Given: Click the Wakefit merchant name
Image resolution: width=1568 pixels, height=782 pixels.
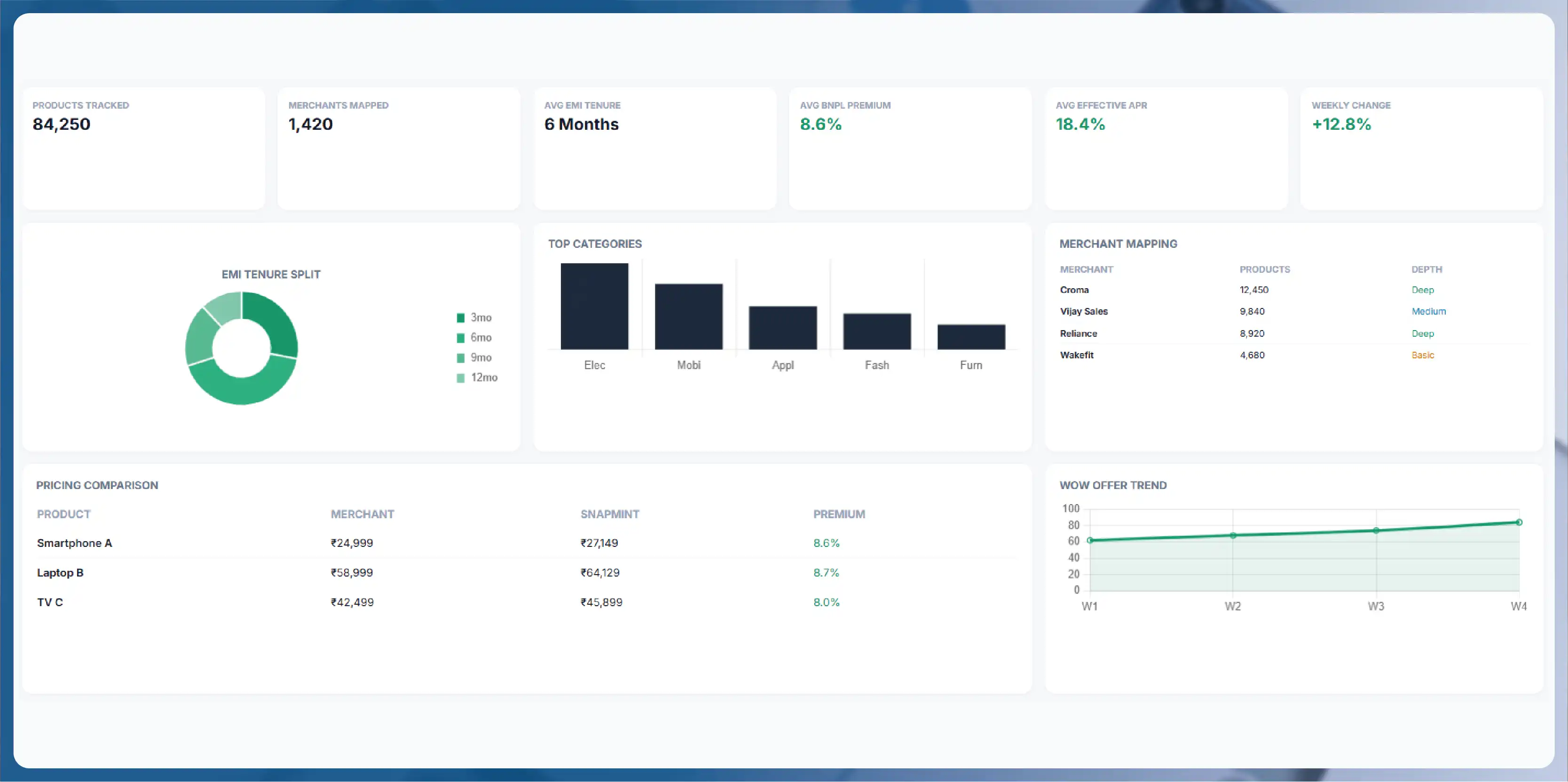Looking at the screenshot, I should point(1076,355).
